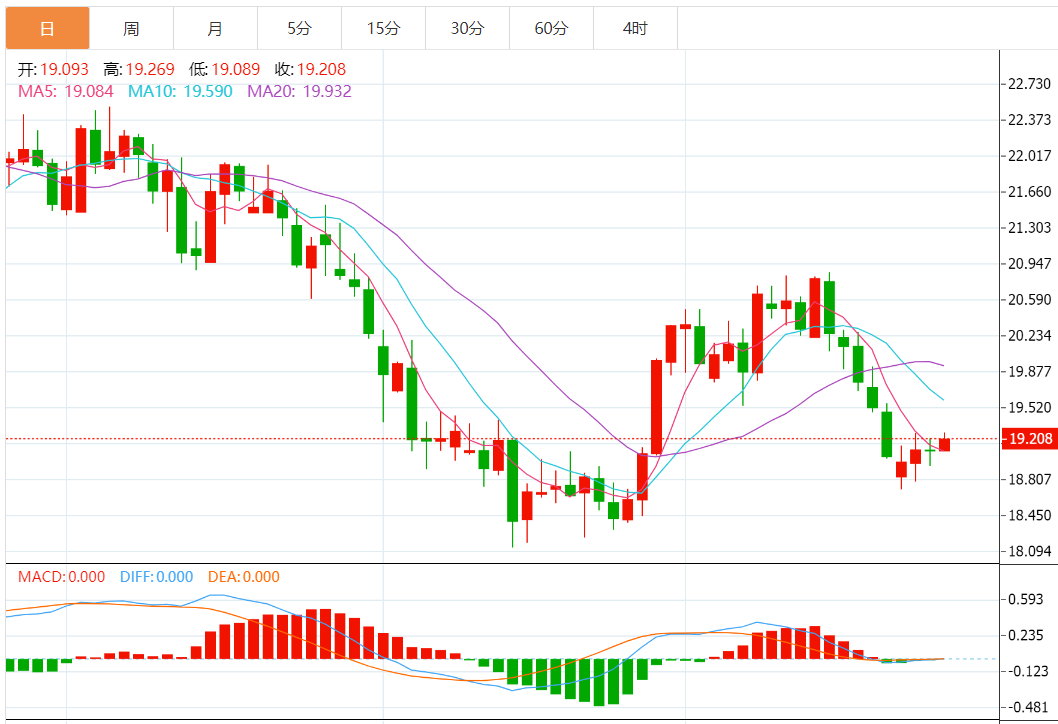
Task: Click the 19.520 price axis label
Action: click(1029, 408)
